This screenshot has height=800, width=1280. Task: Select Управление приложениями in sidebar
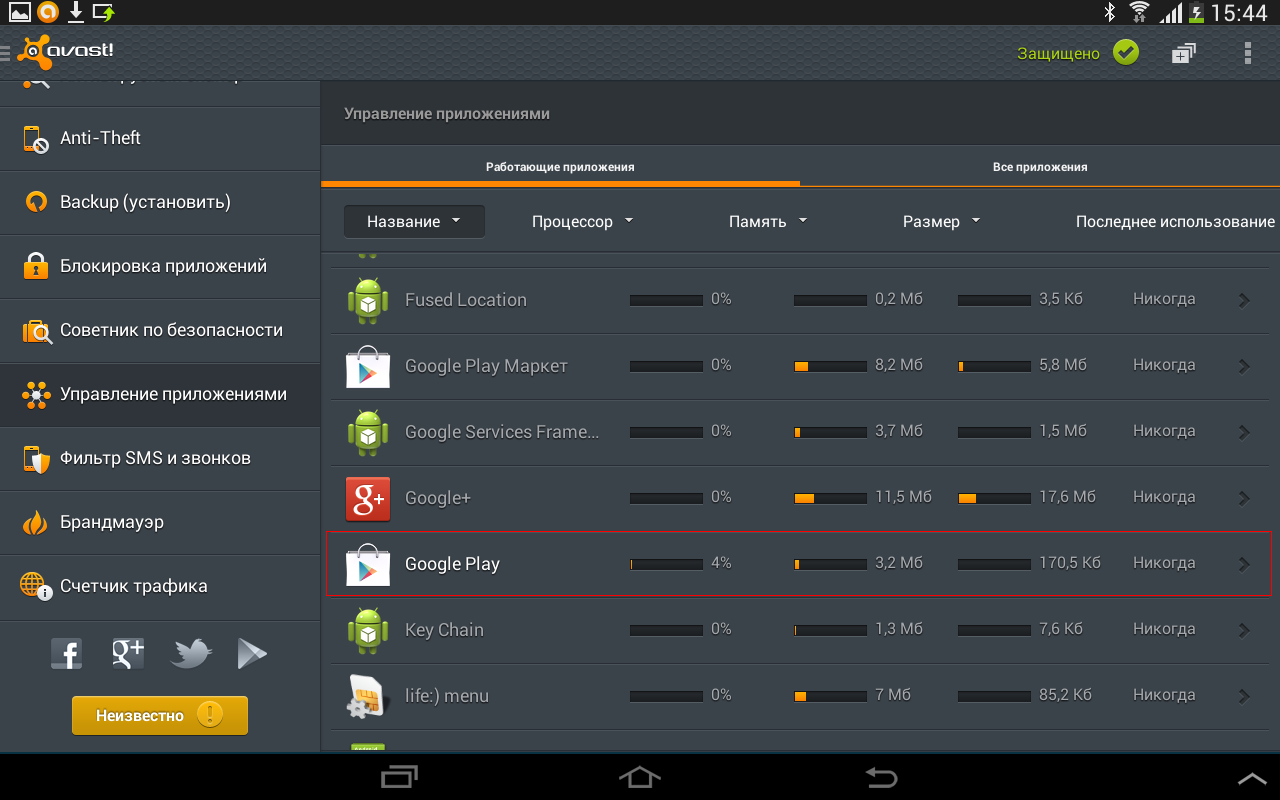coord(160,394)
